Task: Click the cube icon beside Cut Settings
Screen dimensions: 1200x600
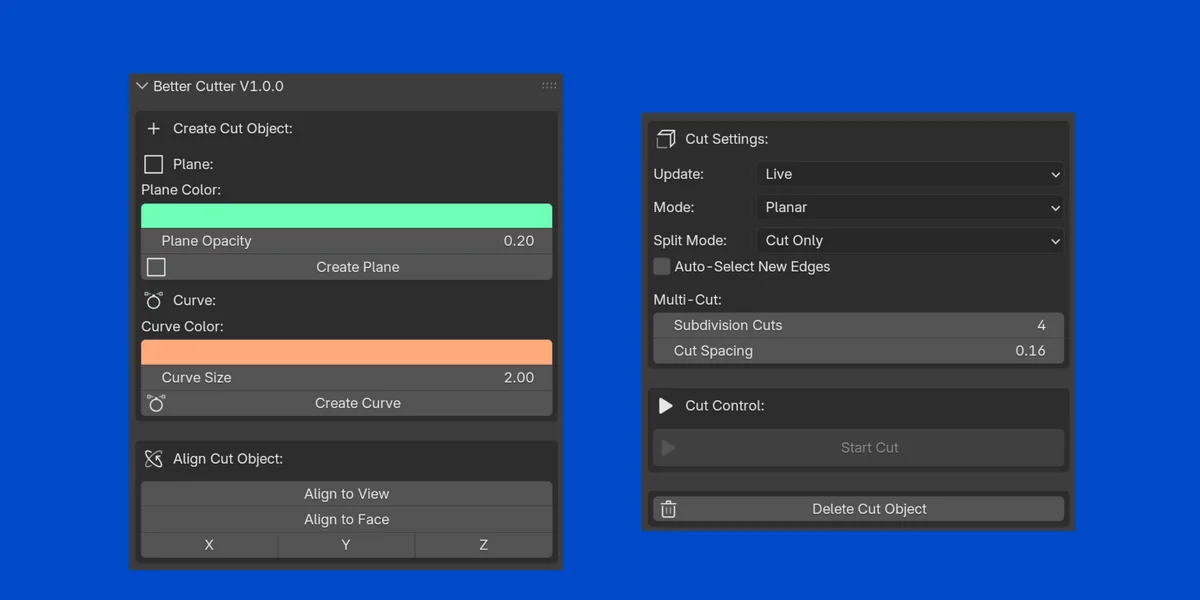Action: pyautogui.click(x=666, y=139)
